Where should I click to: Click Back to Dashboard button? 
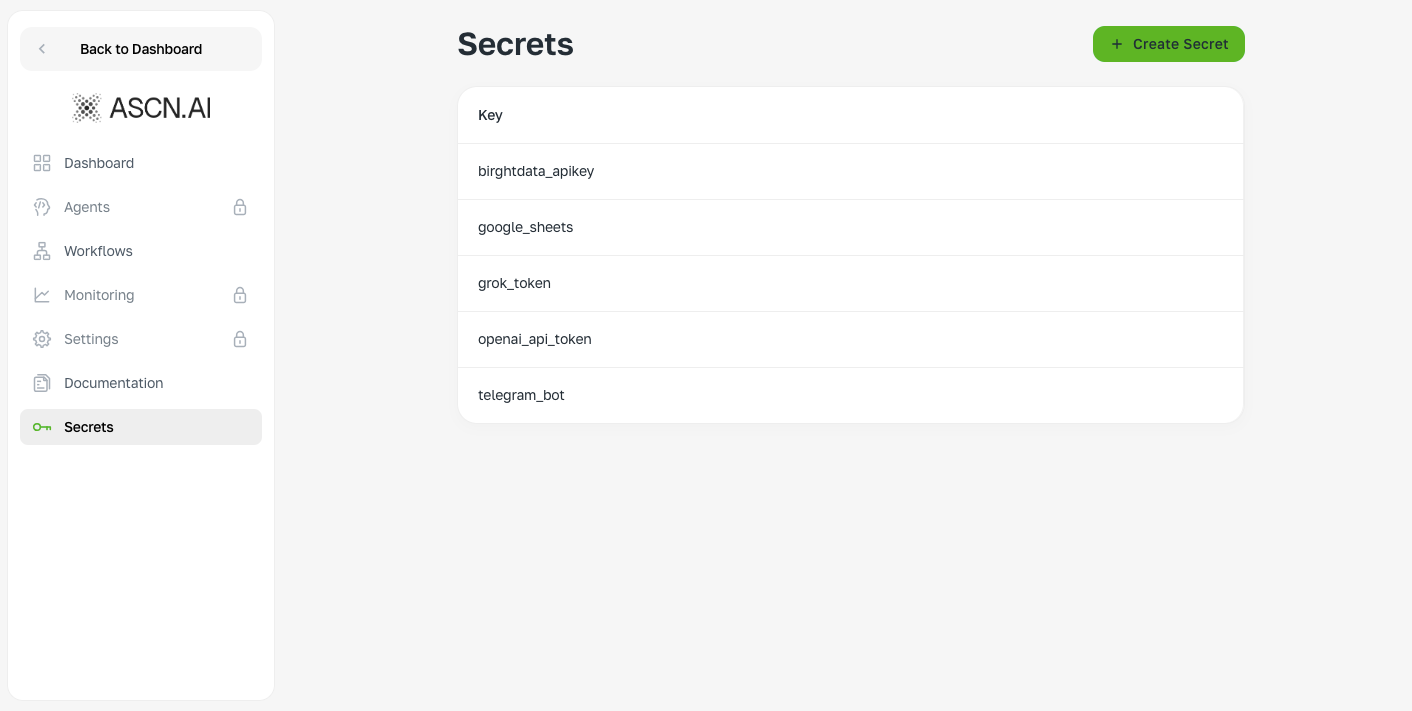[x=141, y=49]
